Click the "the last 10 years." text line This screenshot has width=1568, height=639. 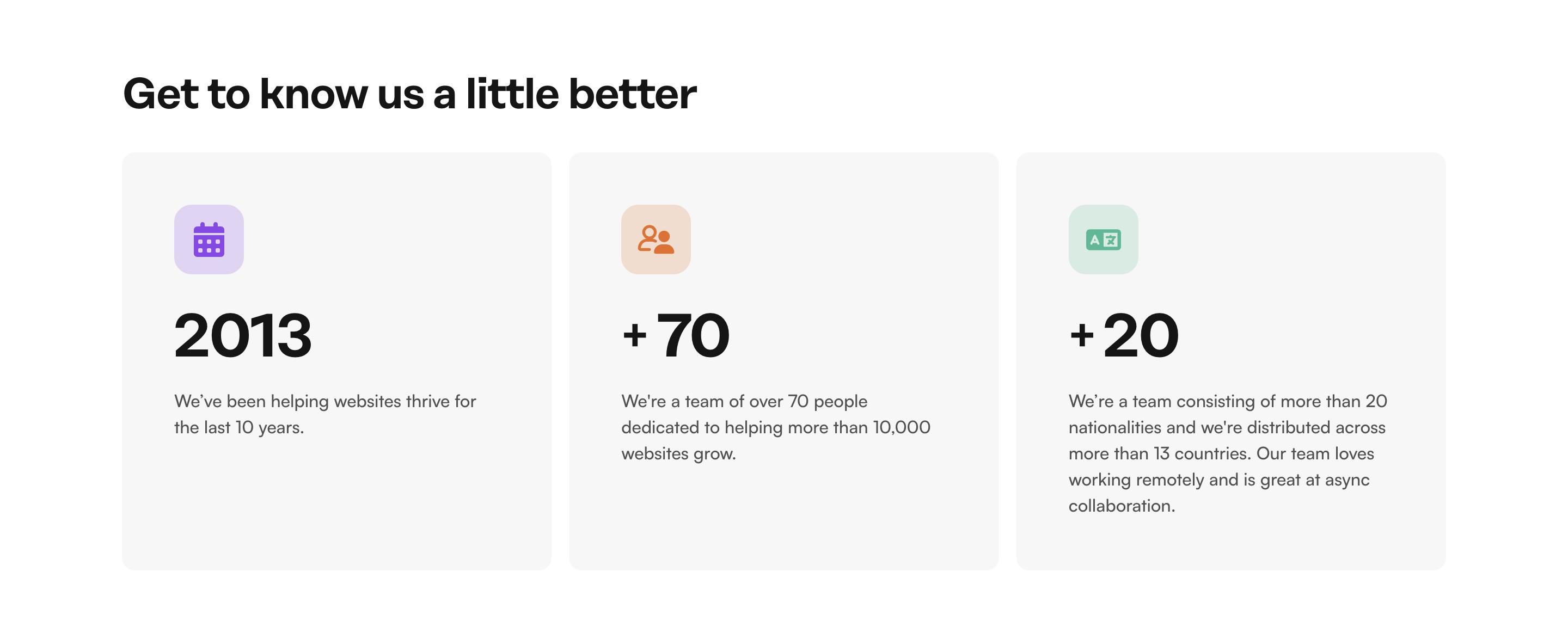click(x=238, y=428)
